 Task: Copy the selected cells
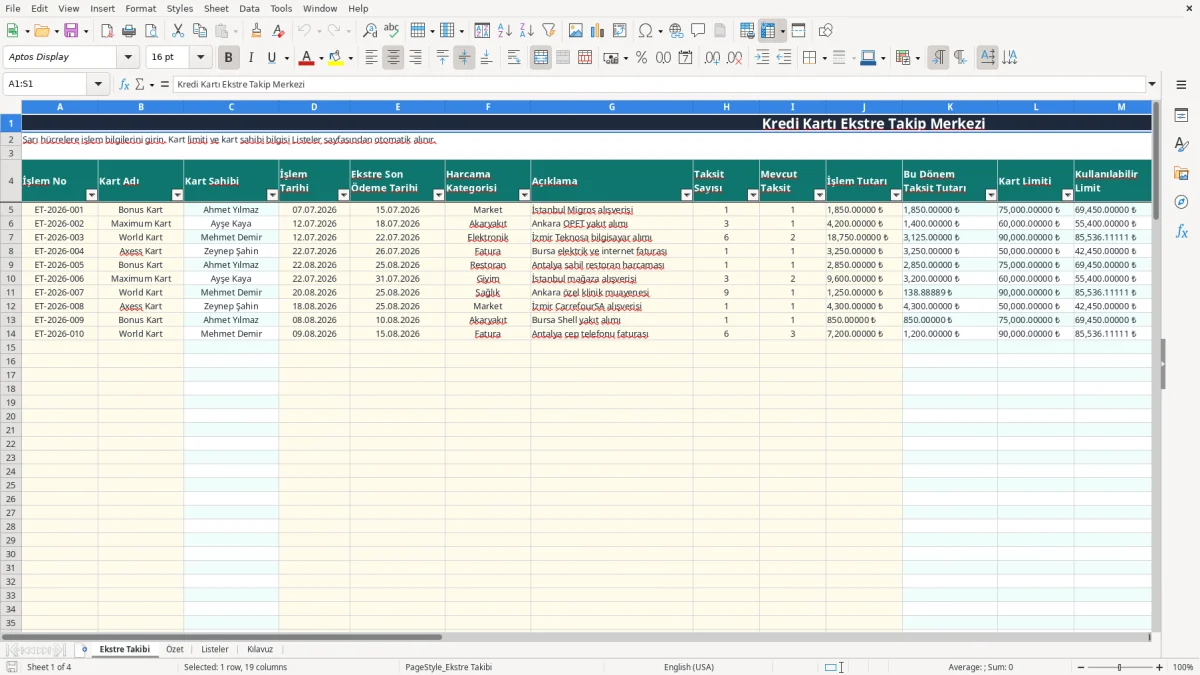(200, 31)
